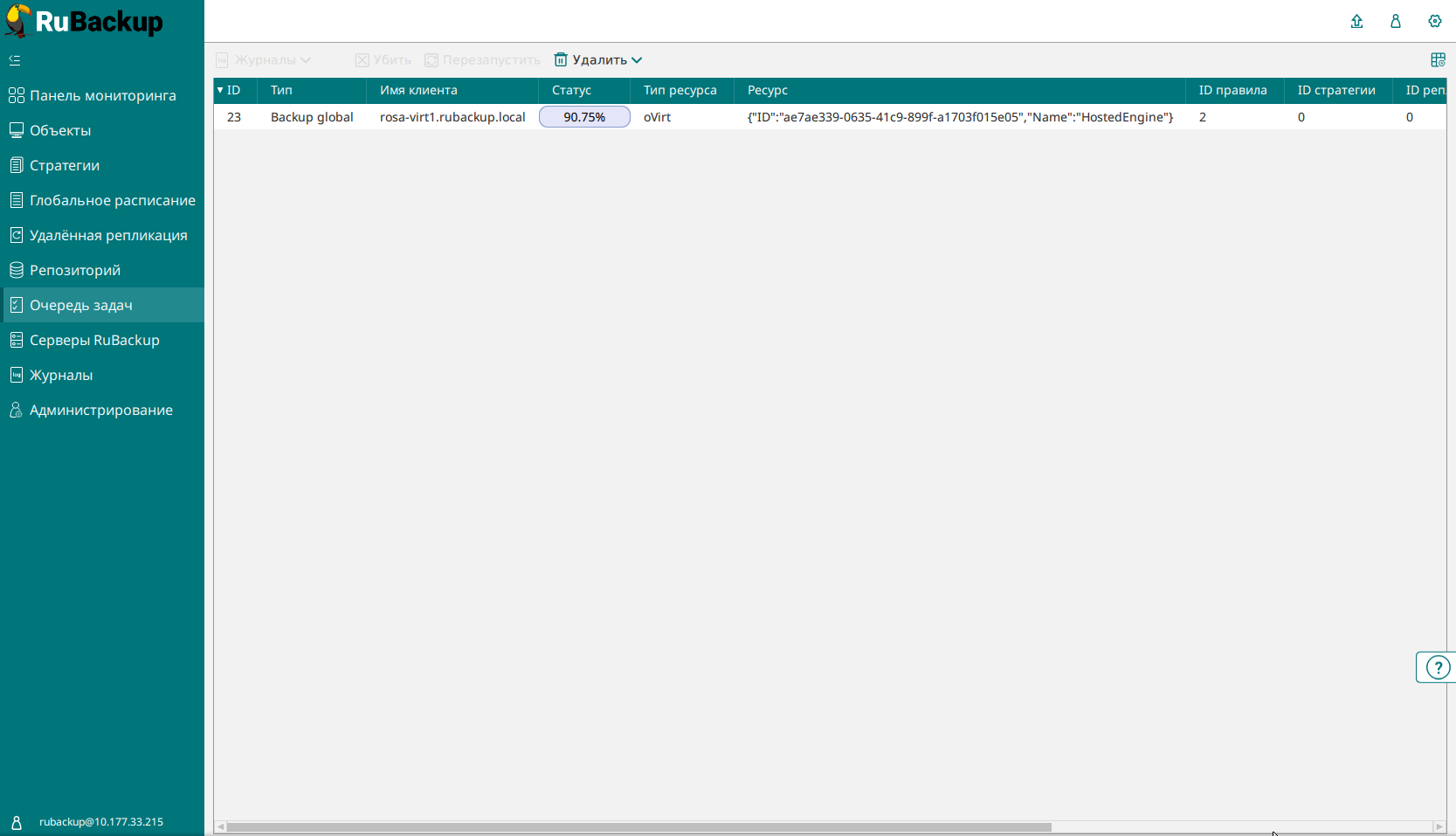The width and height of the screenshot is (1456, 836).
Task: Go to Глобальное расписание section
Action: [x=112, y=200]
